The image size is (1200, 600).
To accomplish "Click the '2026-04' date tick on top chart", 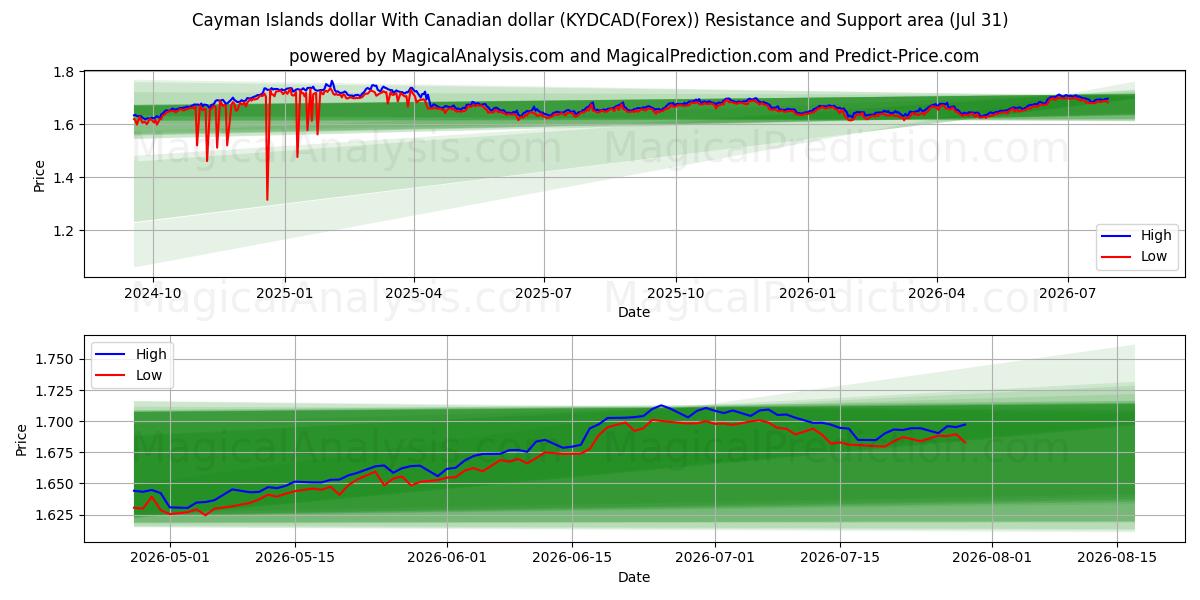I will pyautogui.click(x=937, y=293).
